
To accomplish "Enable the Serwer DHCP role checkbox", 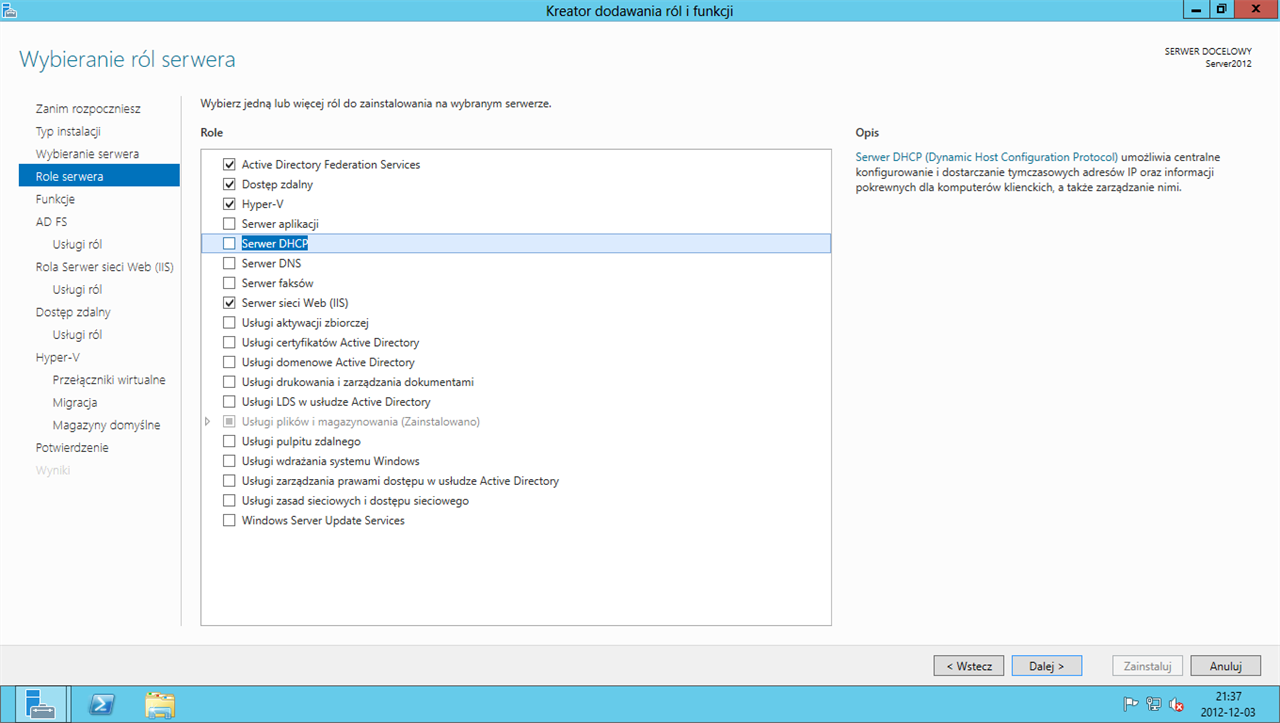I will (x=229, y=243).
